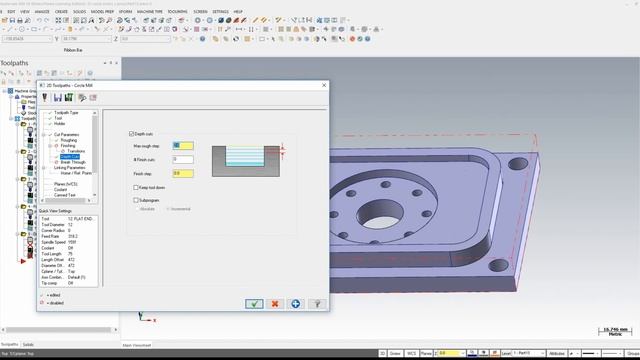Click the 3D mode button in status bar
640x360 pixels.
(x=382, y=353)
